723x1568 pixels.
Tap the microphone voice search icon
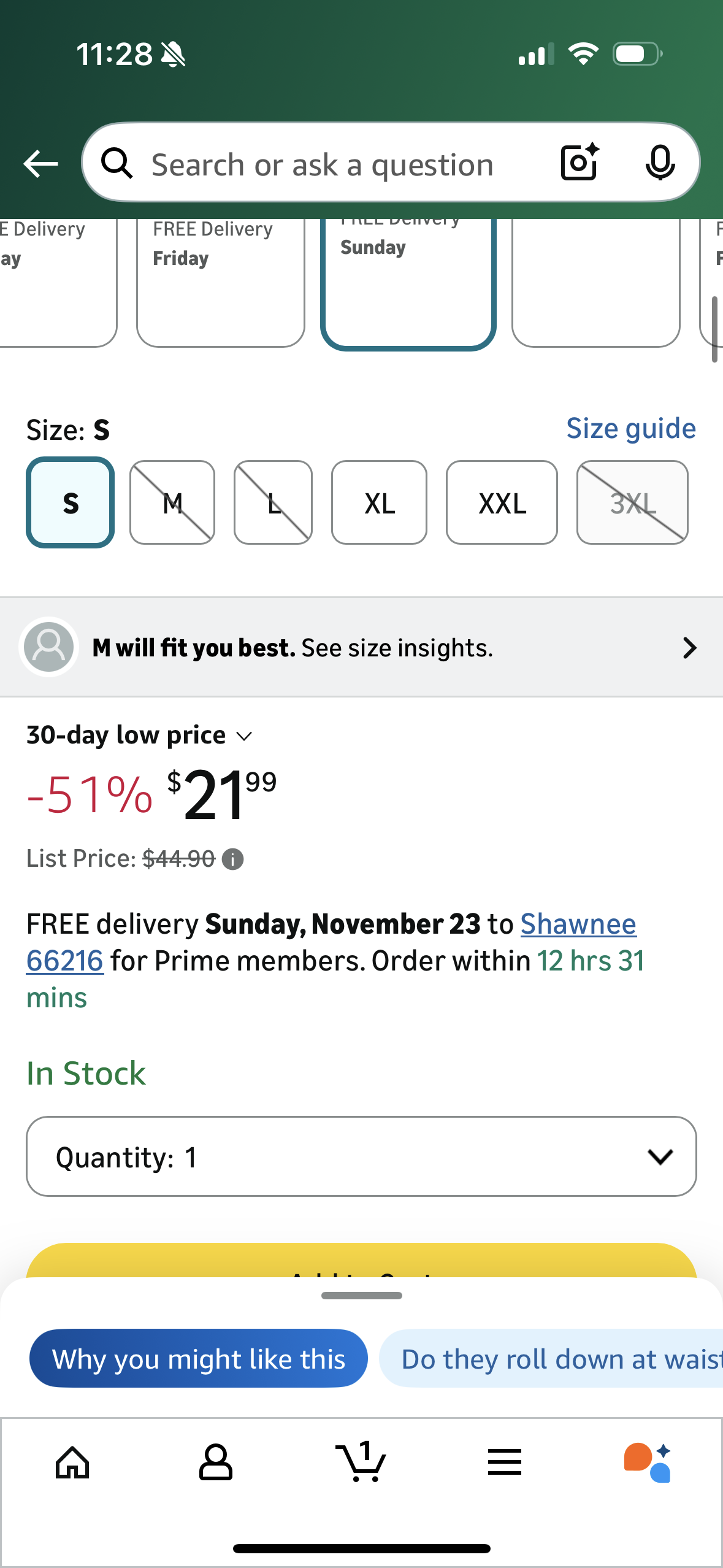click(x=660, y=163)
